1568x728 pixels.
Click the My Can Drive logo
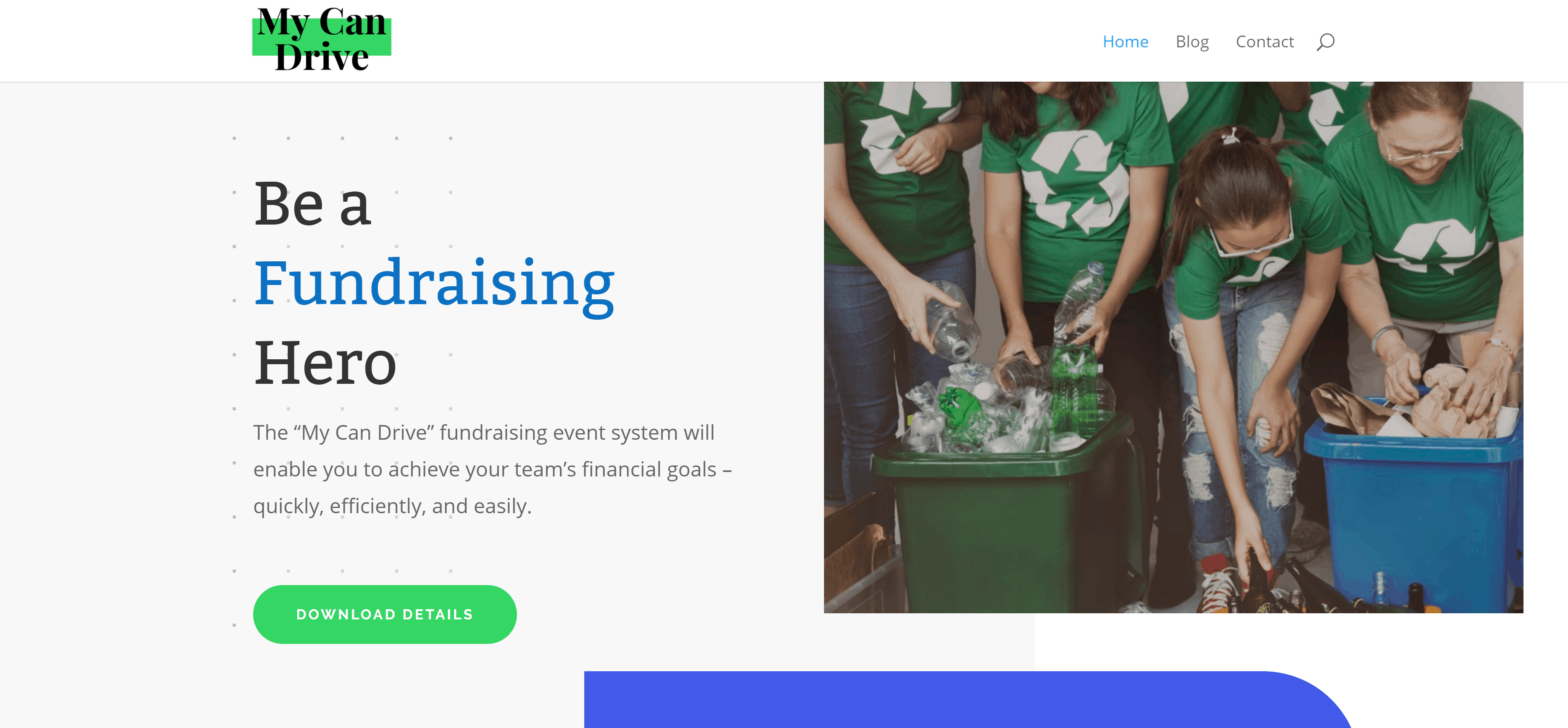pos(321,40)
